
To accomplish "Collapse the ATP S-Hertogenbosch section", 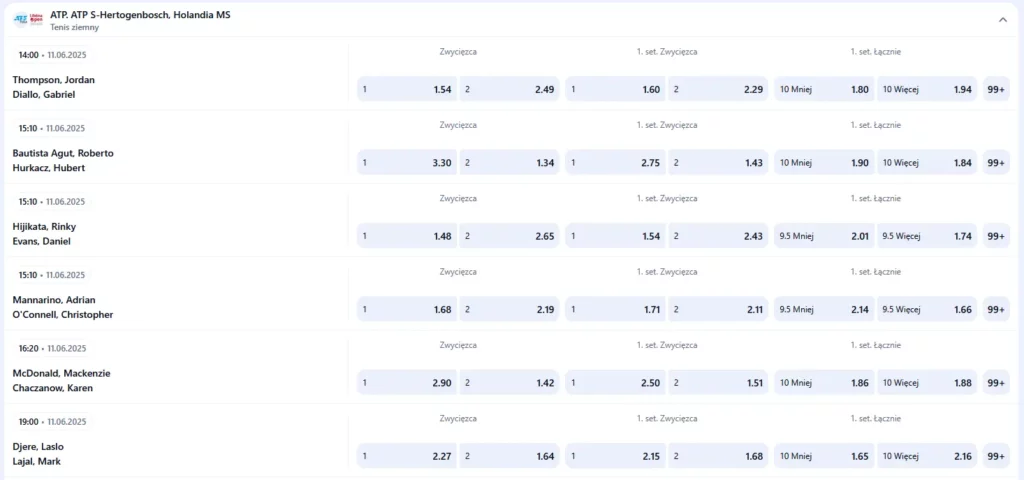I will pyautogui.click(x=1002, y=20).
